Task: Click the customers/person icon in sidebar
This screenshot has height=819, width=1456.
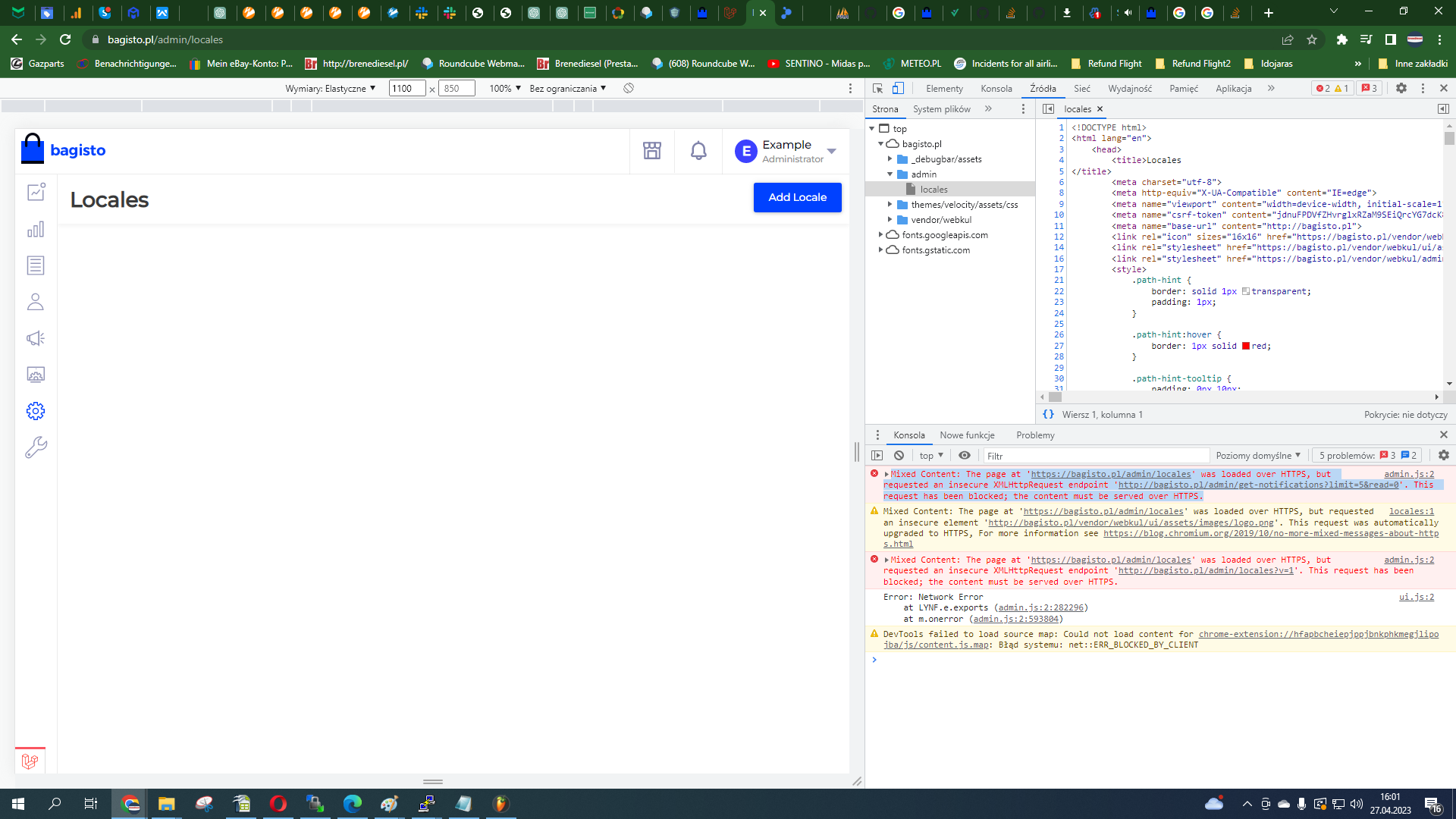Action: coord(36,302)
